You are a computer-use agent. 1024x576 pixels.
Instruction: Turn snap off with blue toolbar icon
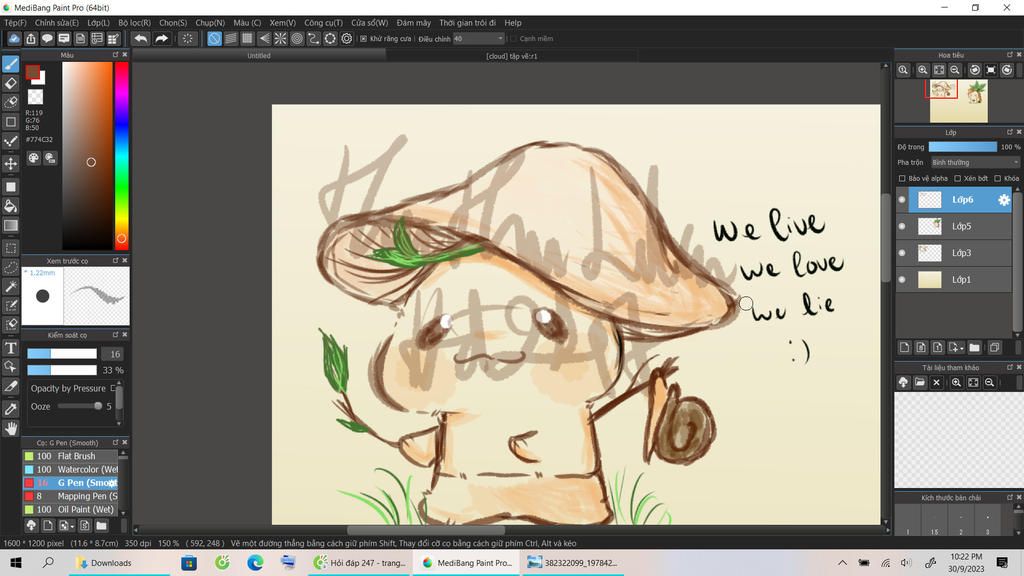214,39
